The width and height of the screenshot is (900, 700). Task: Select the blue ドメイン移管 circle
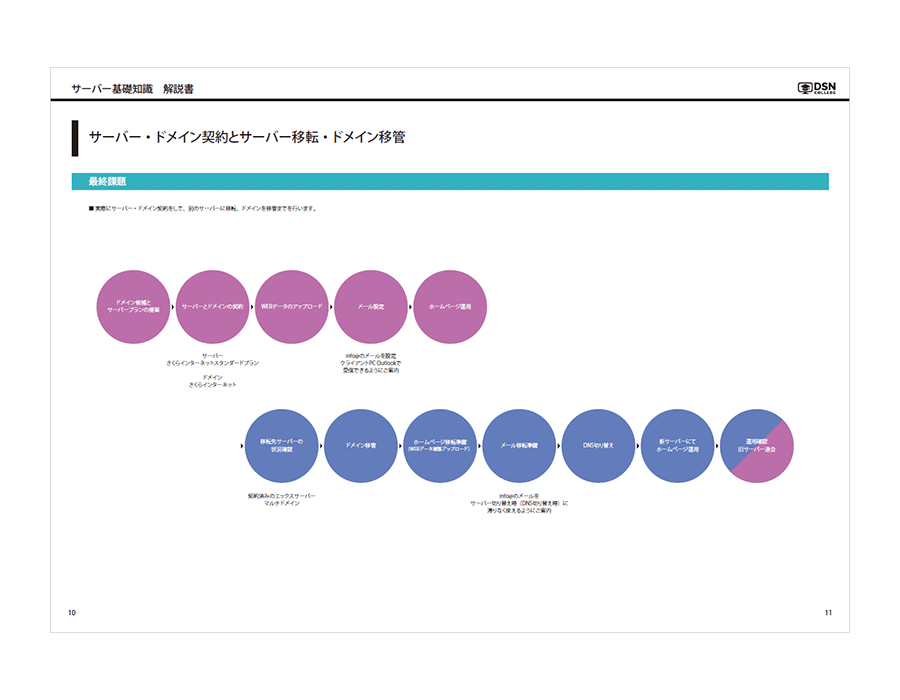pyautogui.click(x=361, y=446)
